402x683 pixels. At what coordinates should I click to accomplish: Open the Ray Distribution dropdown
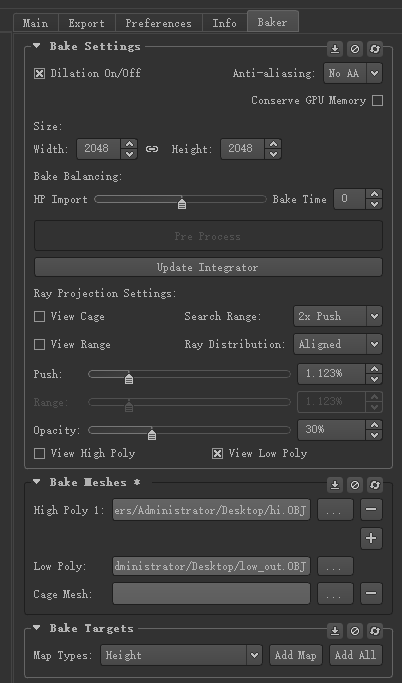click(x=338, y=344)
